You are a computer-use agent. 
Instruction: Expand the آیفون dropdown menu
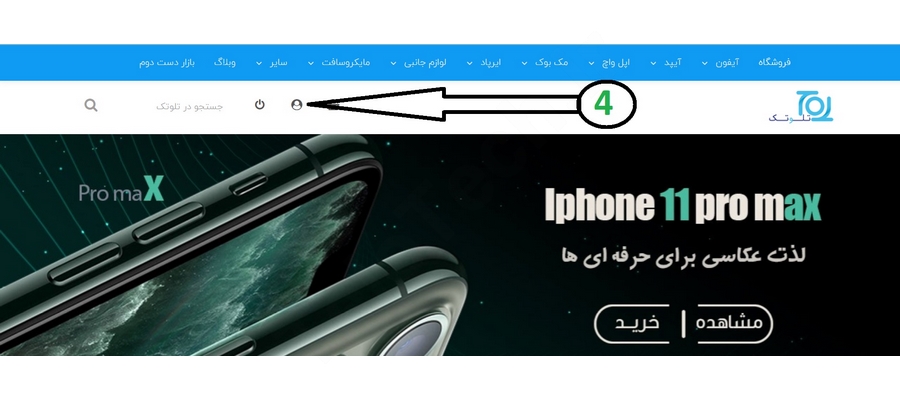(x=720, y=62)
